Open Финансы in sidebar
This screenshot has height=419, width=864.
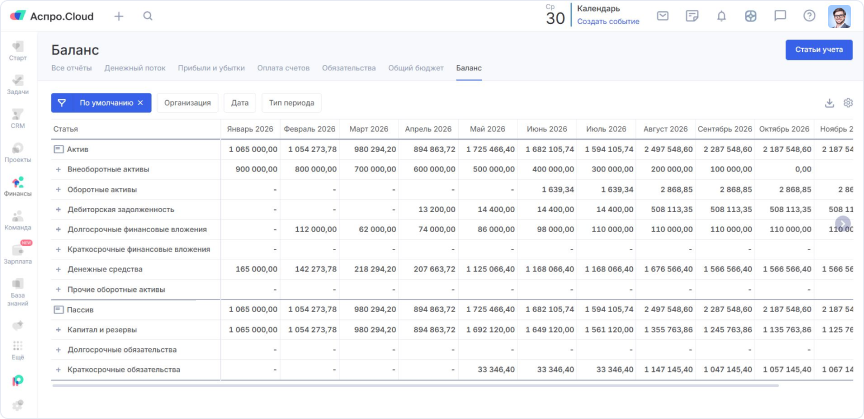click(18, 187)
